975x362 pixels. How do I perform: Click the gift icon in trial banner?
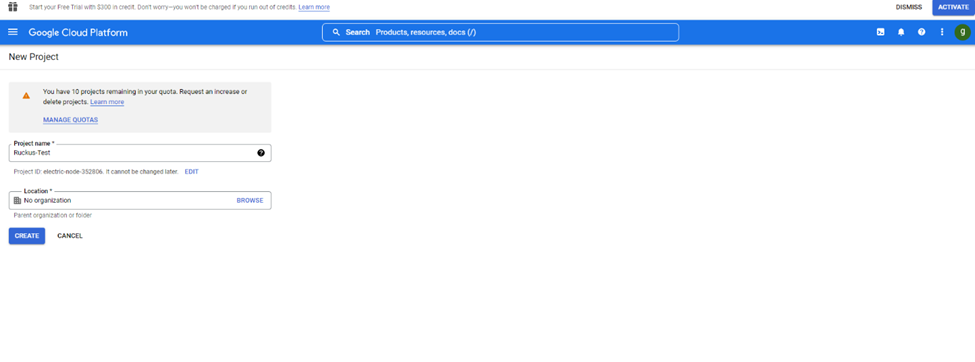[x=12, y=7]
